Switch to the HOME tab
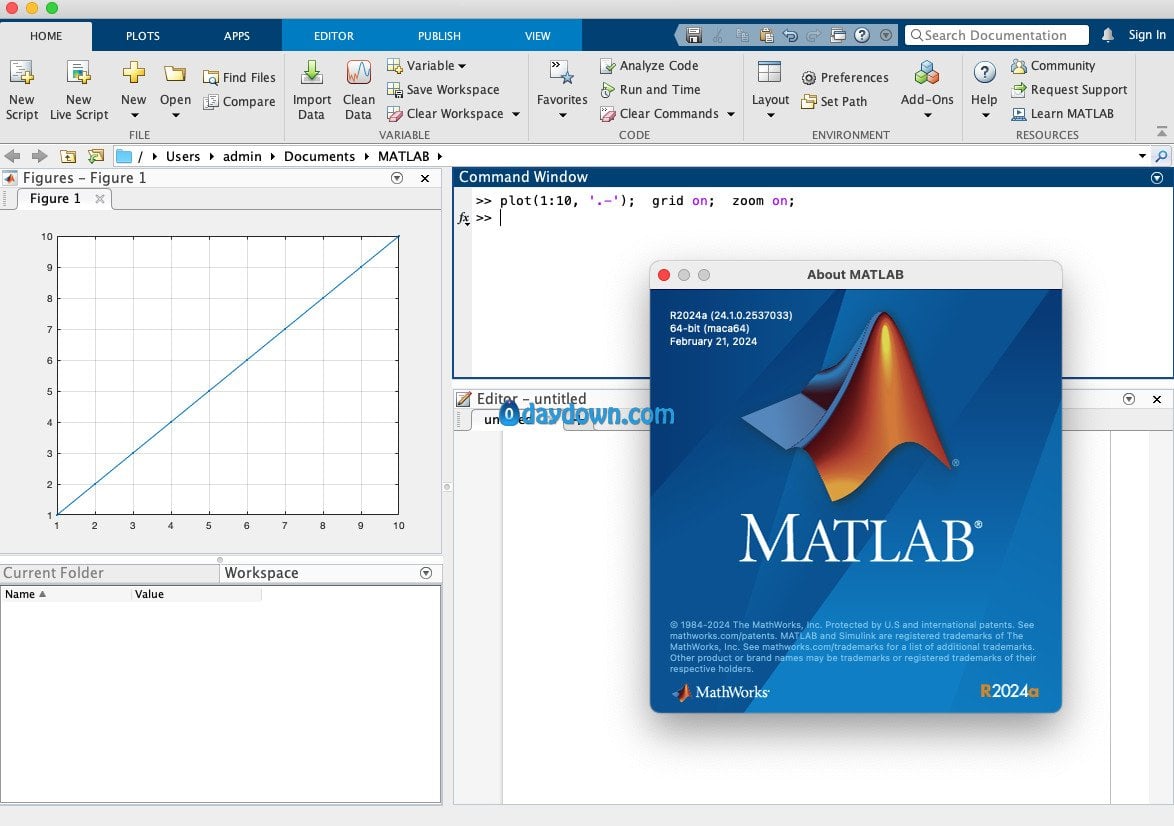The image size is (1174, 826). (x=46, y=36)
